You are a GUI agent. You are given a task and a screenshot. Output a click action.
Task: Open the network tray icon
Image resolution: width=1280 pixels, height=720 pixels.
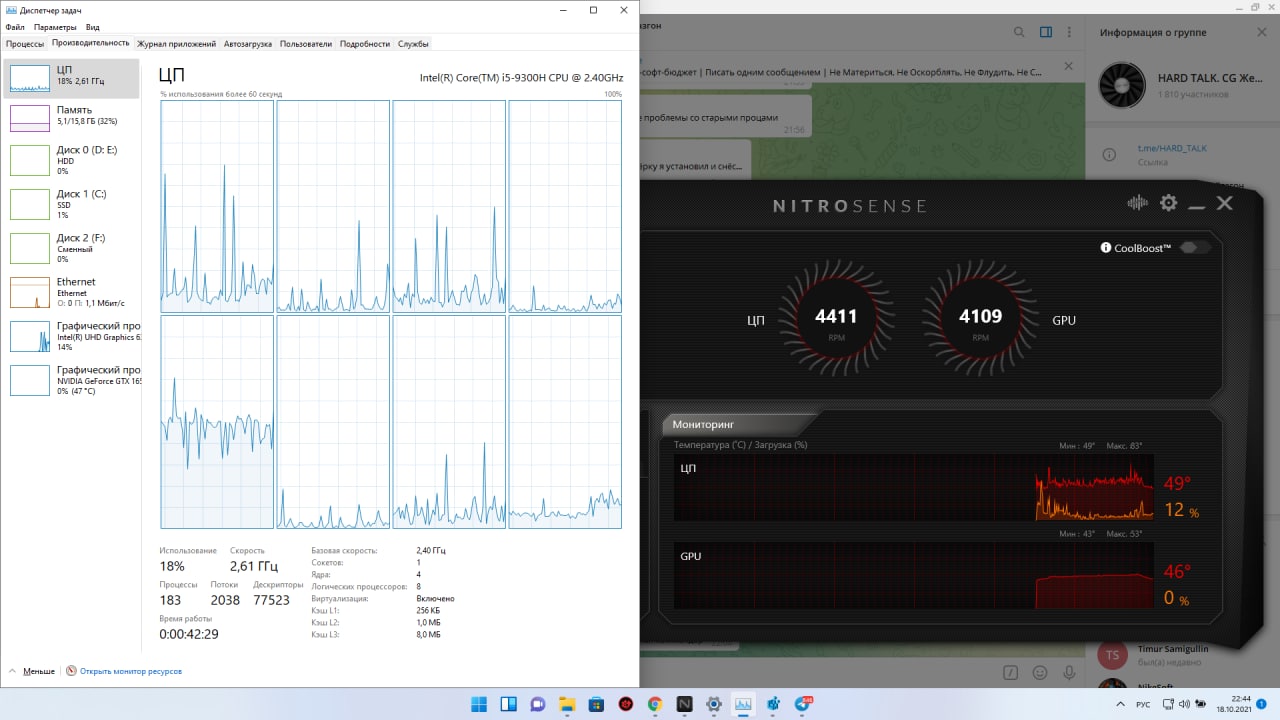point(1168,704)
